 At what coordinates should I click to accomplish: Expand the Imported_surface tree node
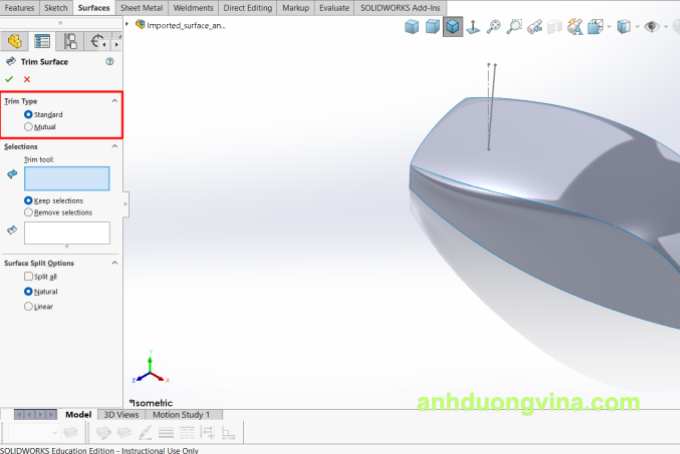pyautogui.click(x=130, y=25)
